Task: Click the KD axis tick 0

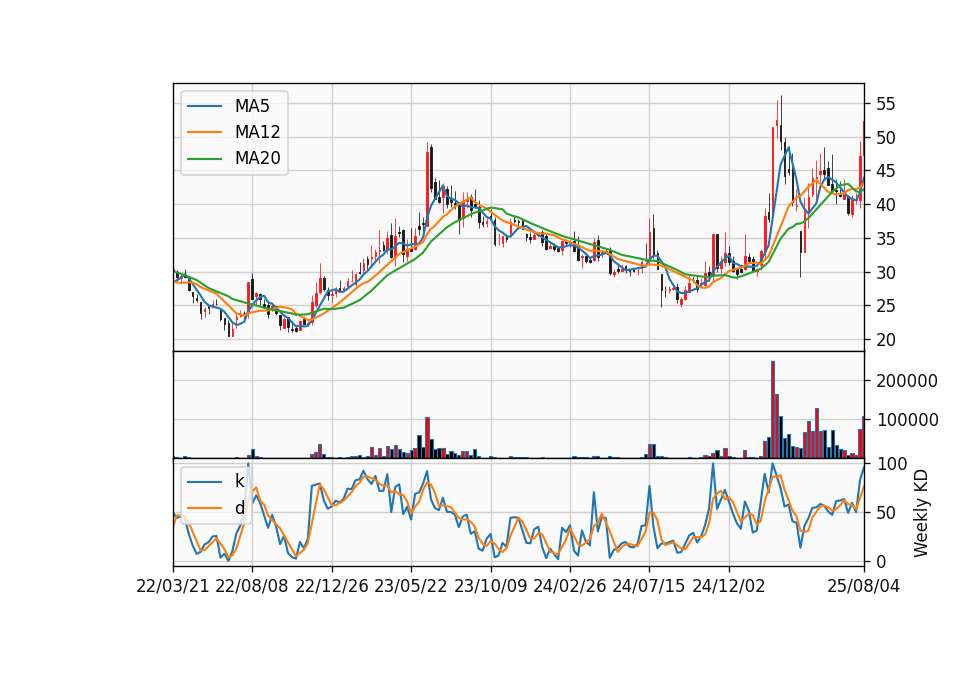Action: (x=881, y=561)
